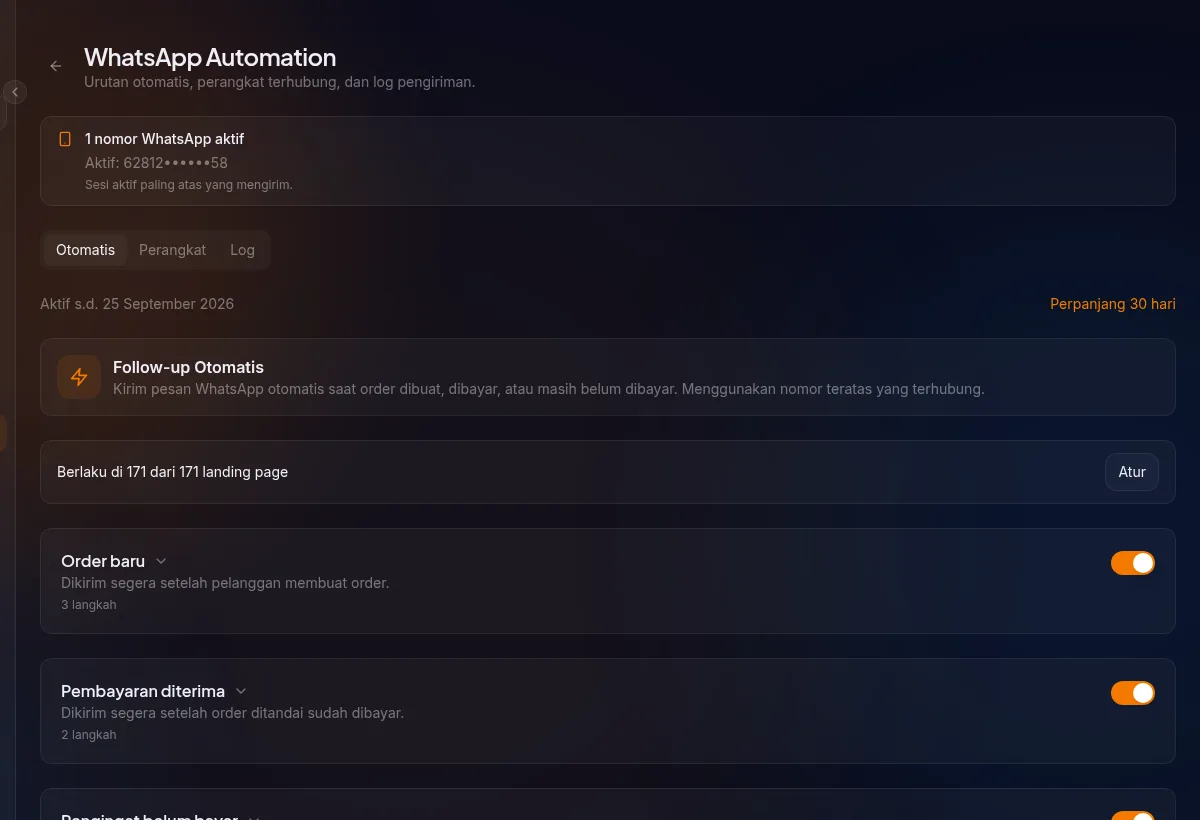1200x820 pixels.
Task: Open the Log tab
Action: point(242,250)
